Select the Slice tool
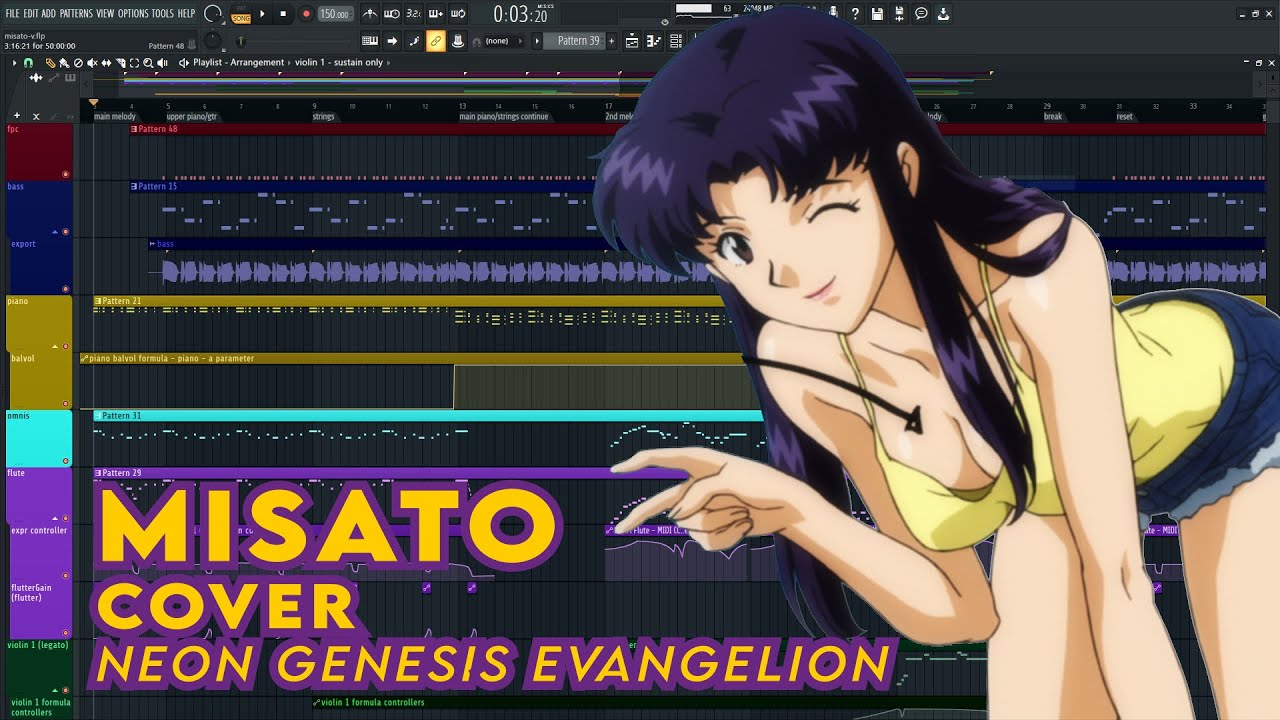This screenshot has width=1280, height=720. (x=120, y=62)
